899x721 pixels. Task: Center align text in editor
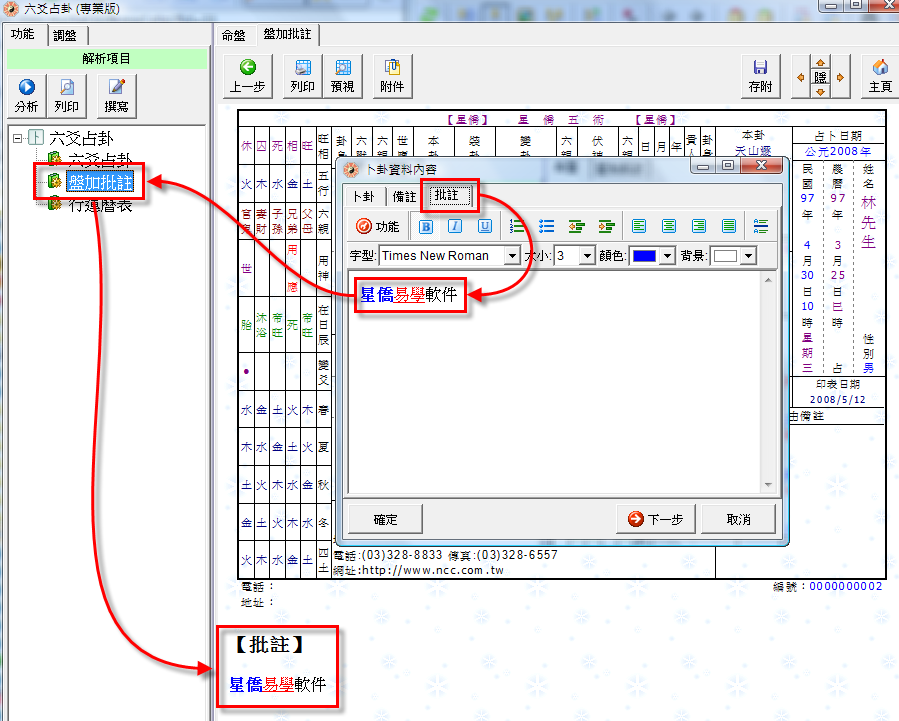669,226
